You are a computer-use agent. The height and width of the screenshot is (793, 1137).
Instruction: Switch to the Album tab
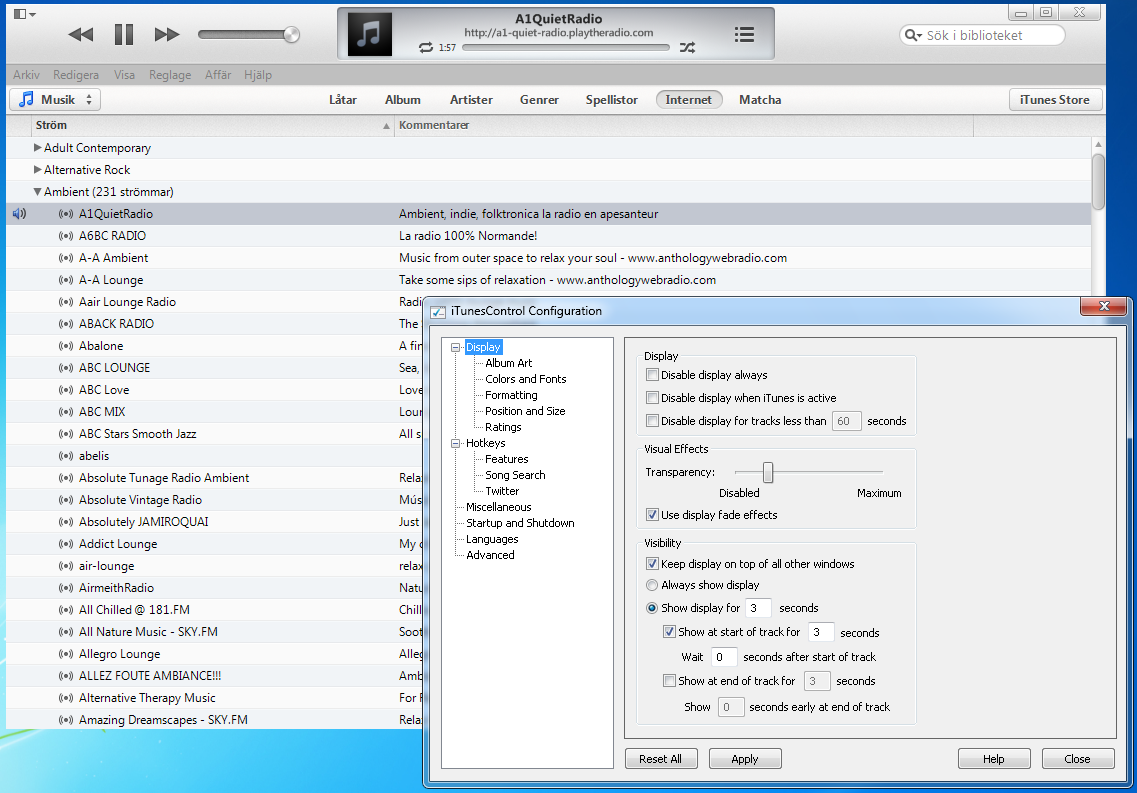point(402,100)
